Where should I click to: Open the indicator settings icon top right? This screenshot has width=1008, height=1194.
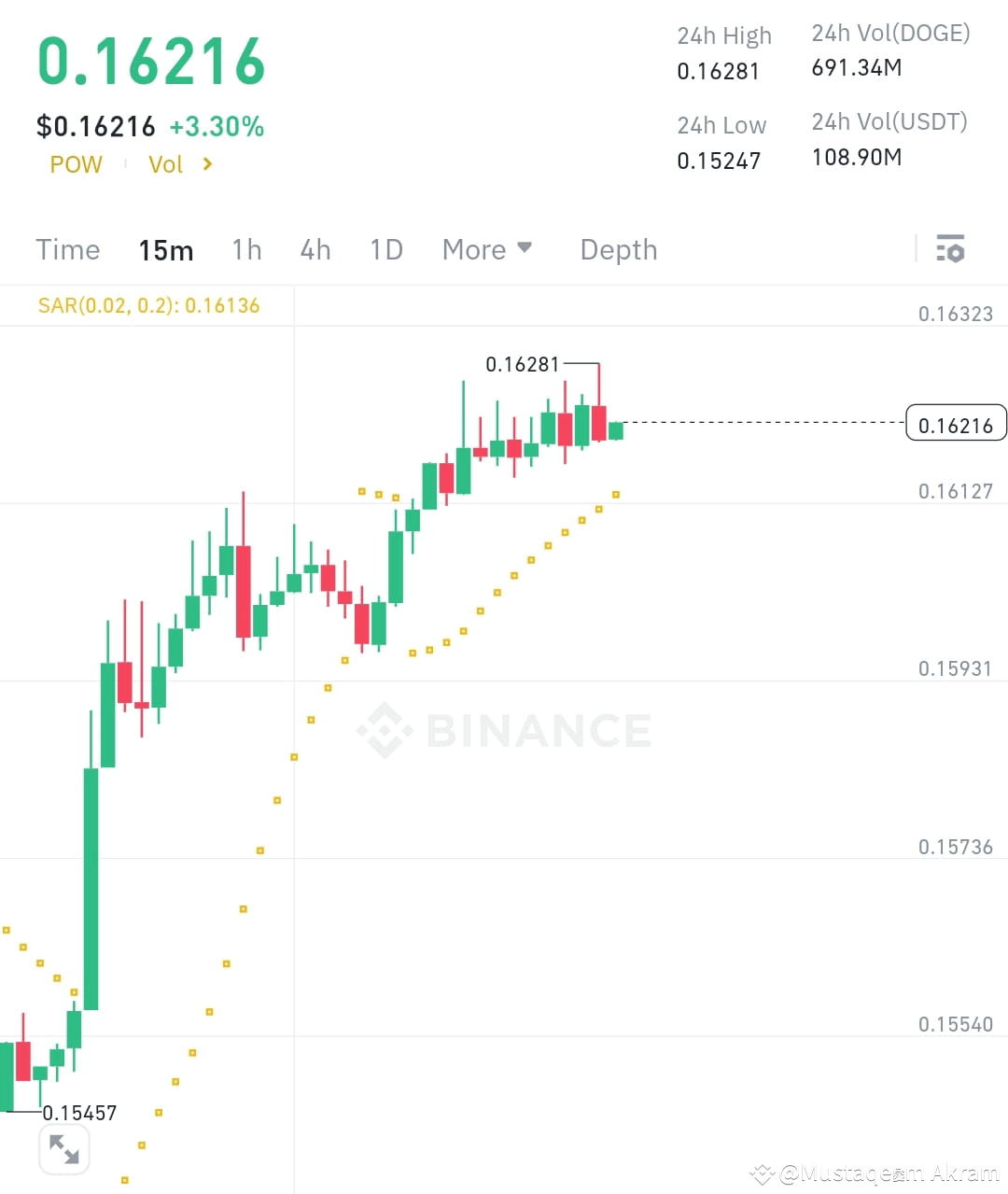(951, 248)
